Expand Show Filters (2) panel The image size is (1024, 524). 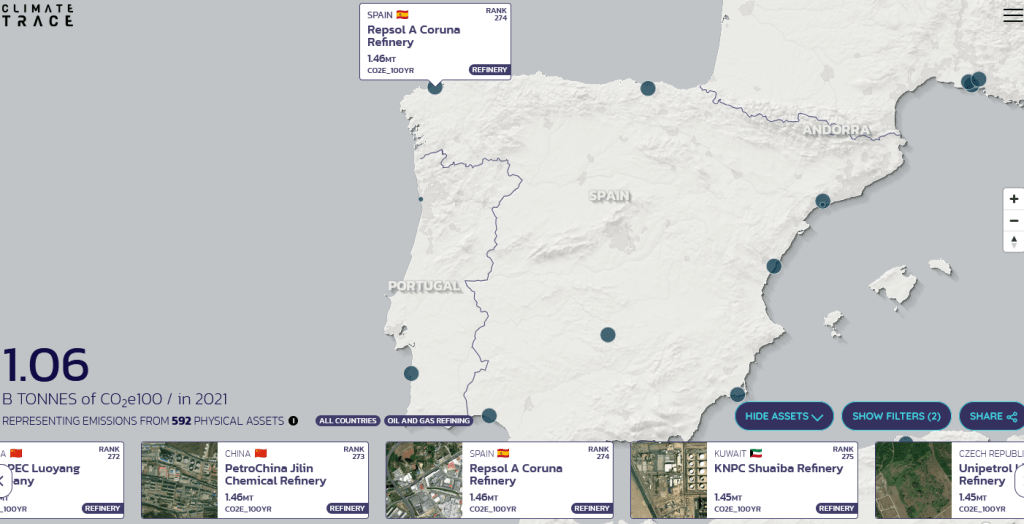(896, 416)
